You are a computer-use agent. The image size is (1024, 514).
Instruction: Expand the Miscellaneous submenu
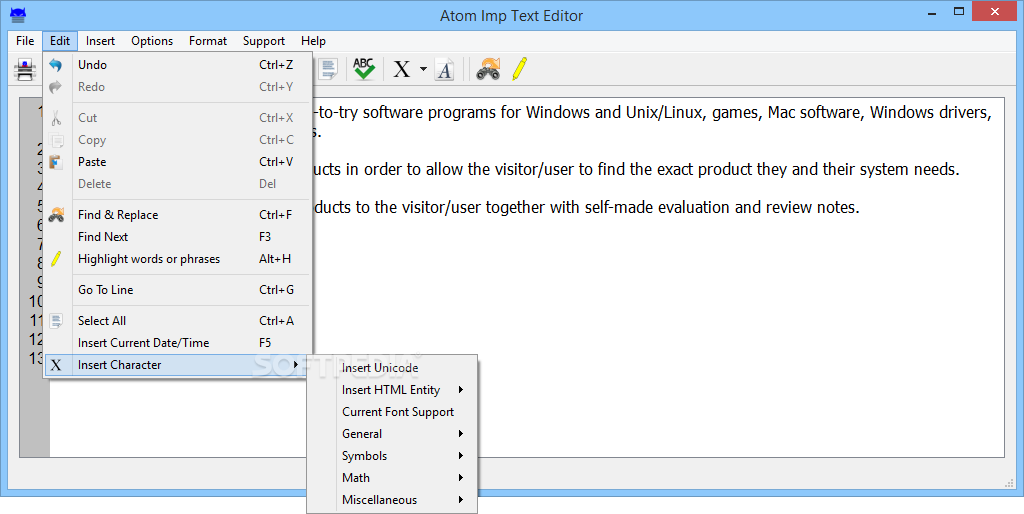[392, 500]
